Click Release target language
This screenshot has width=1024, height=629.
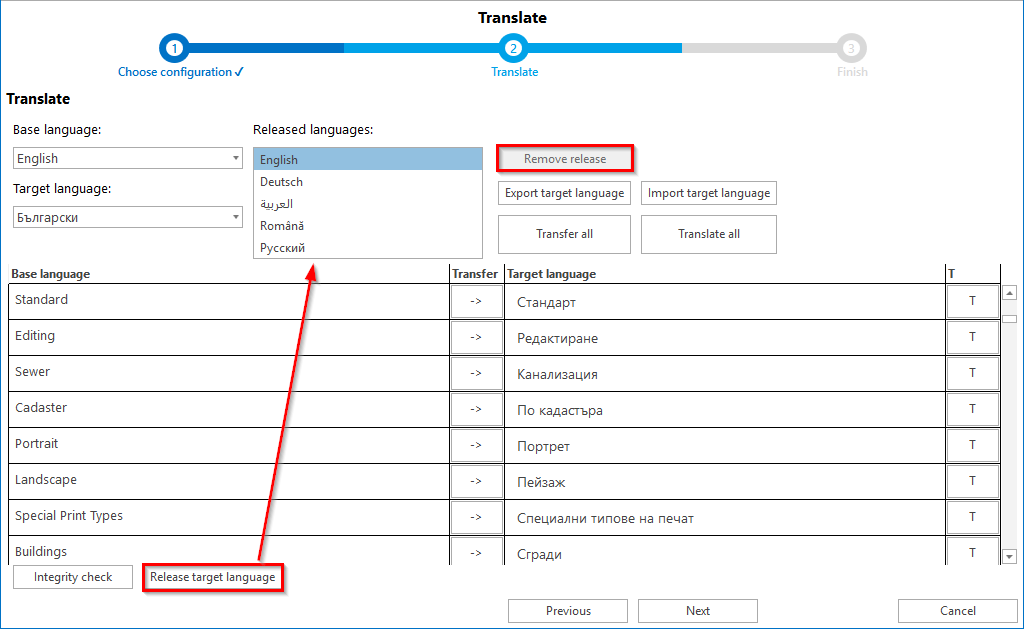click(213, 577)
